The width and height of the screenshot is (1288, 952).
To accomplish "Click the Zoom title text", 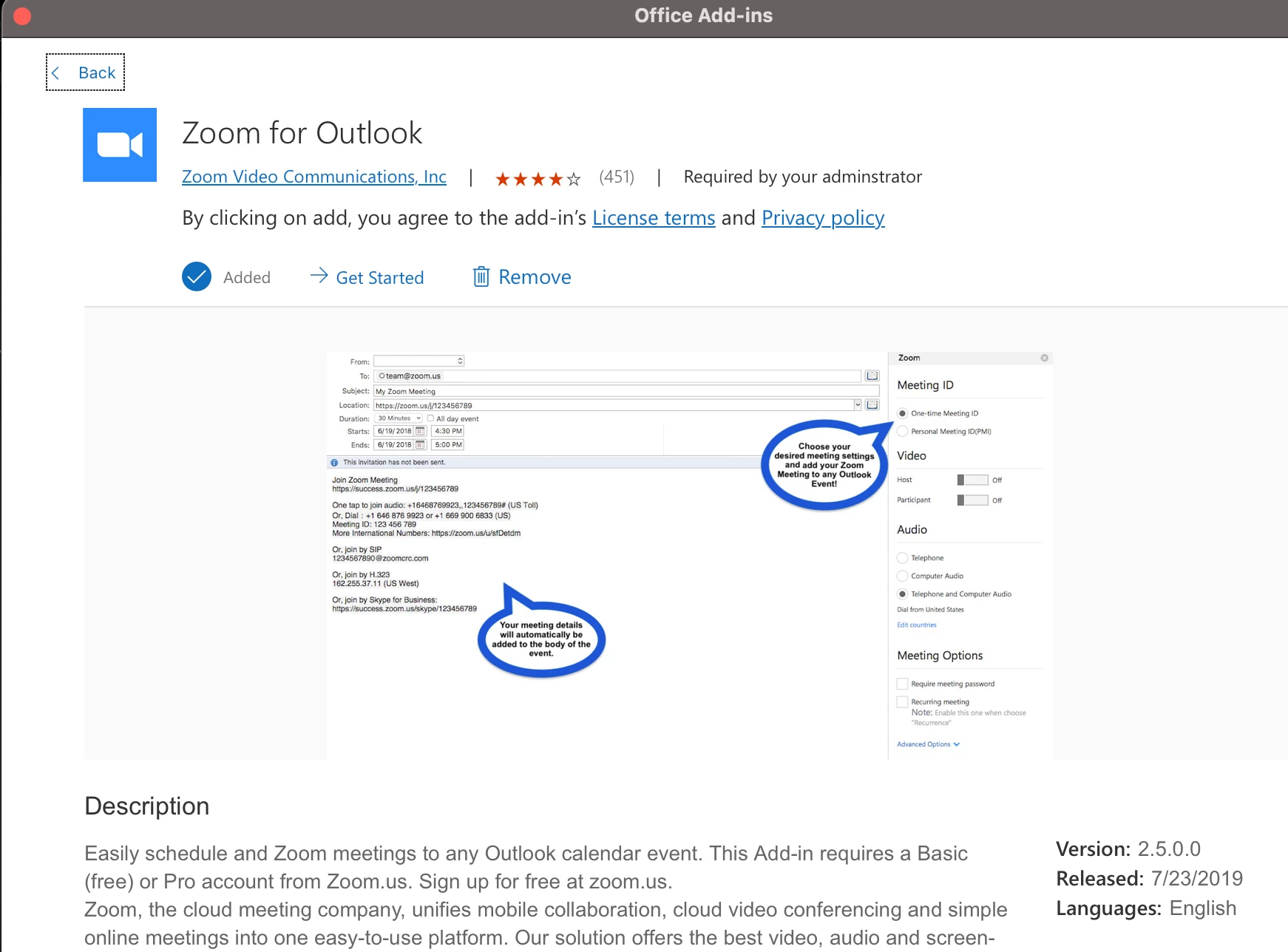I will (909, 358).
